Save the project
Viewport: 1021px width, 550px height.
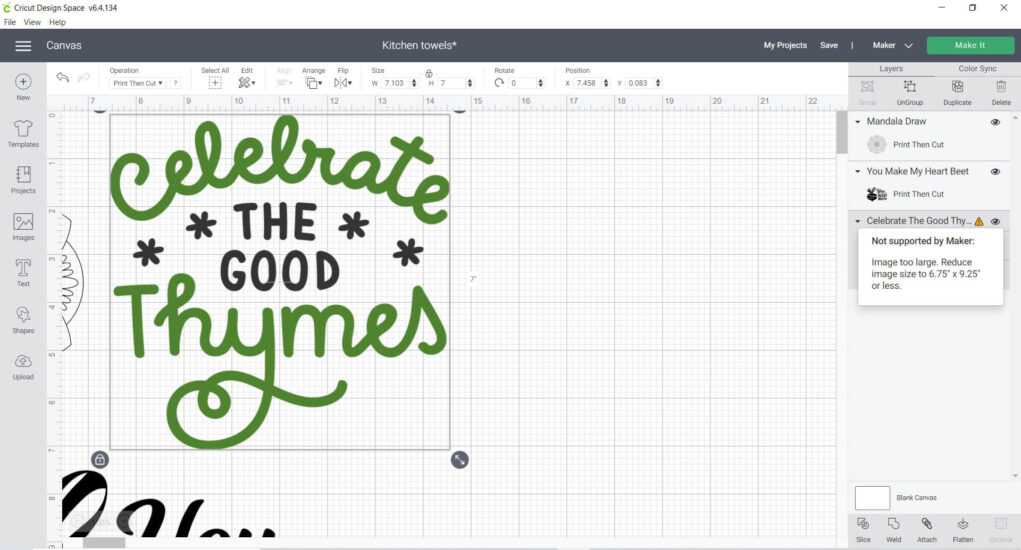click(829, 46)
